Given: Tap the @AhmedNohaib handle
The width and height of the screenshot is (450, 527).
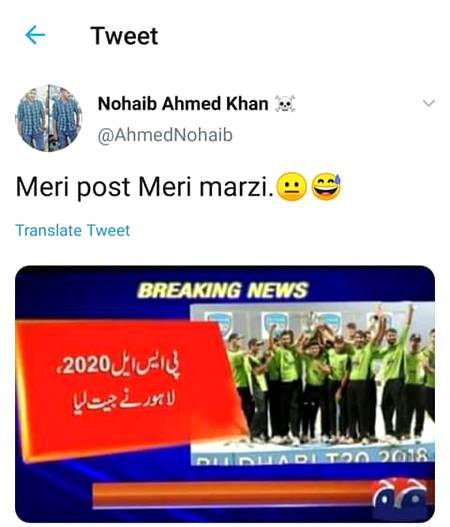Looking at the screenshot, I should (x=165, y=135).
